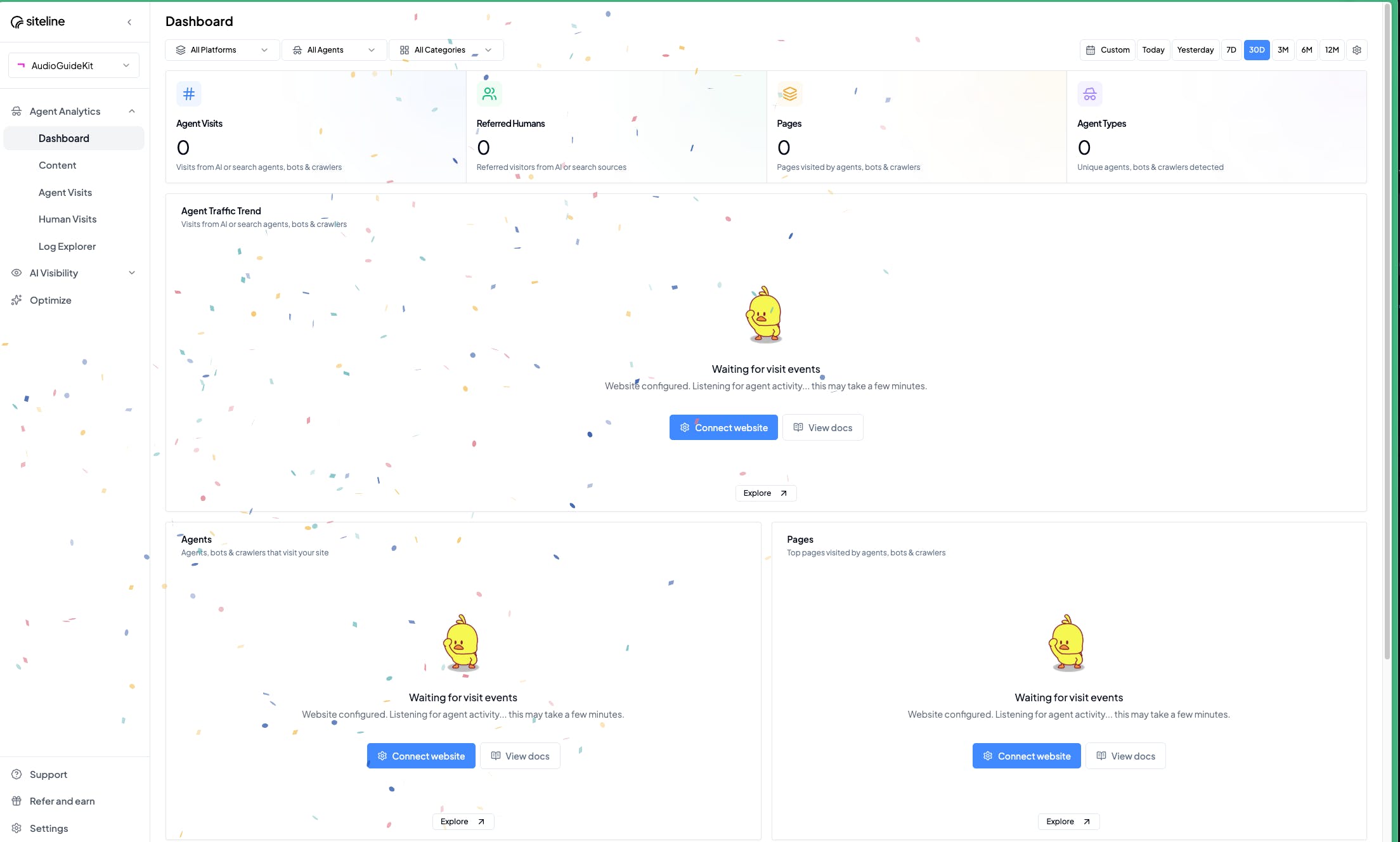Click the siteline logo icon
This screenshot has width=1400, height=842.
pos(17,22)
